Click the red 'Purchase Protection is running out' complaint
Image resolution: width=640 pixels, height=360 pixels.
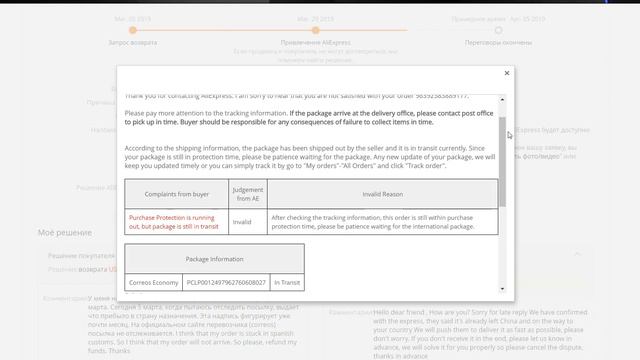pos(174,222)
